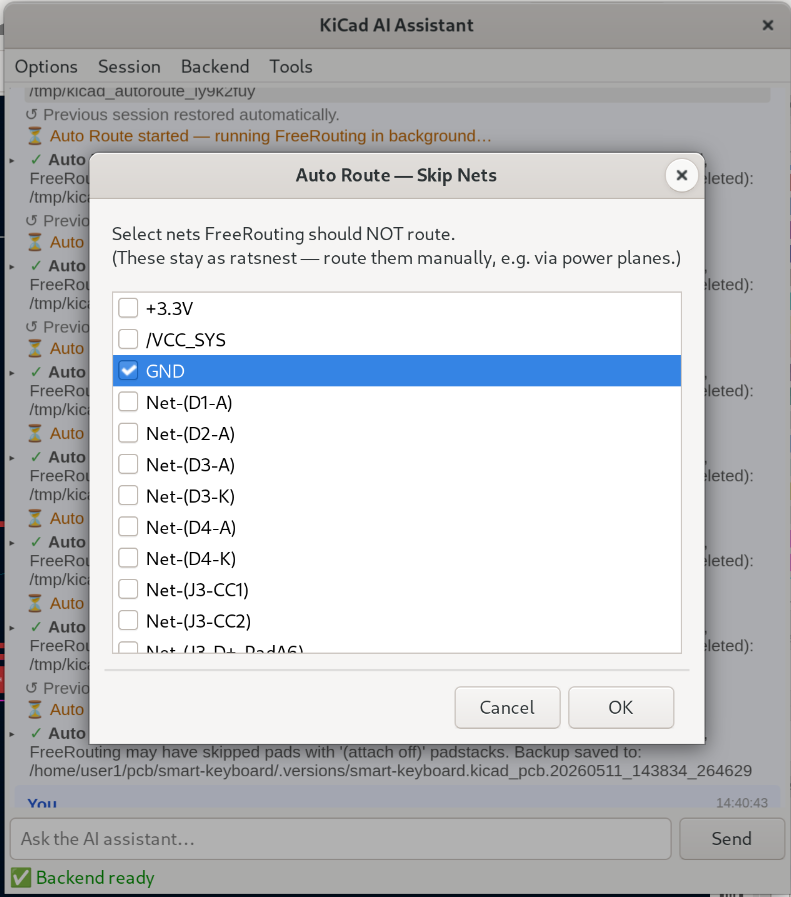The image size is (791, 897).
Task: Close the Auto Route Skip Nets dialog
Action: point(682,176)
